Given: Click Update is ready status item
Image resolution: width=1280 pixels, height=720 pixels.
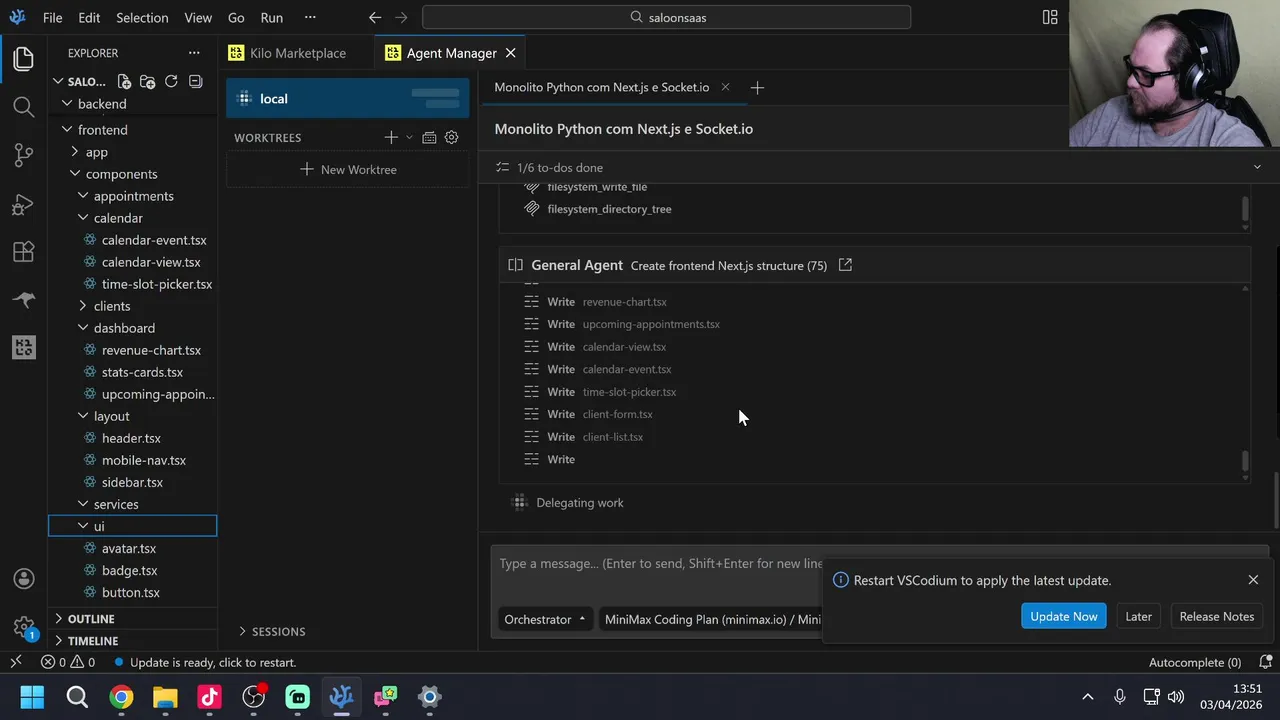Looking at the screenshot, I should pos(205,662).
